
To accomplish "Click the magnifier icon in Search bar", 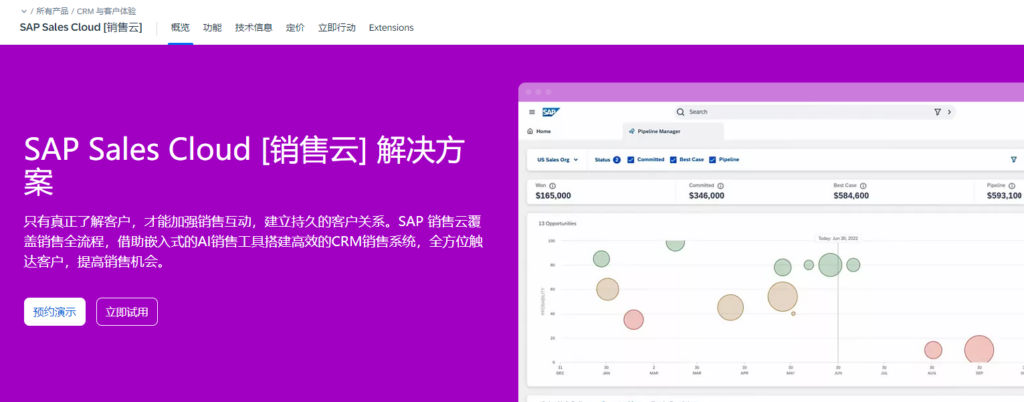I will pyautogui.click(x=680, y=112).
